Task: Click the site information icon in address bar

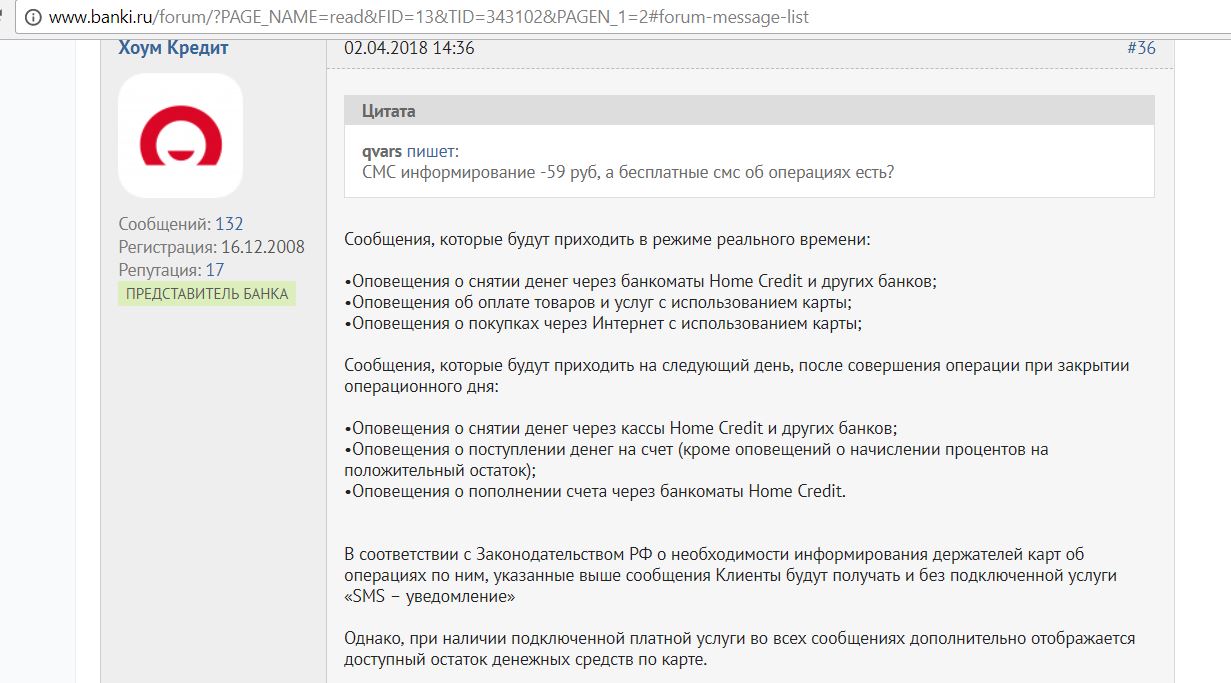Action: [x=34, y=17]
